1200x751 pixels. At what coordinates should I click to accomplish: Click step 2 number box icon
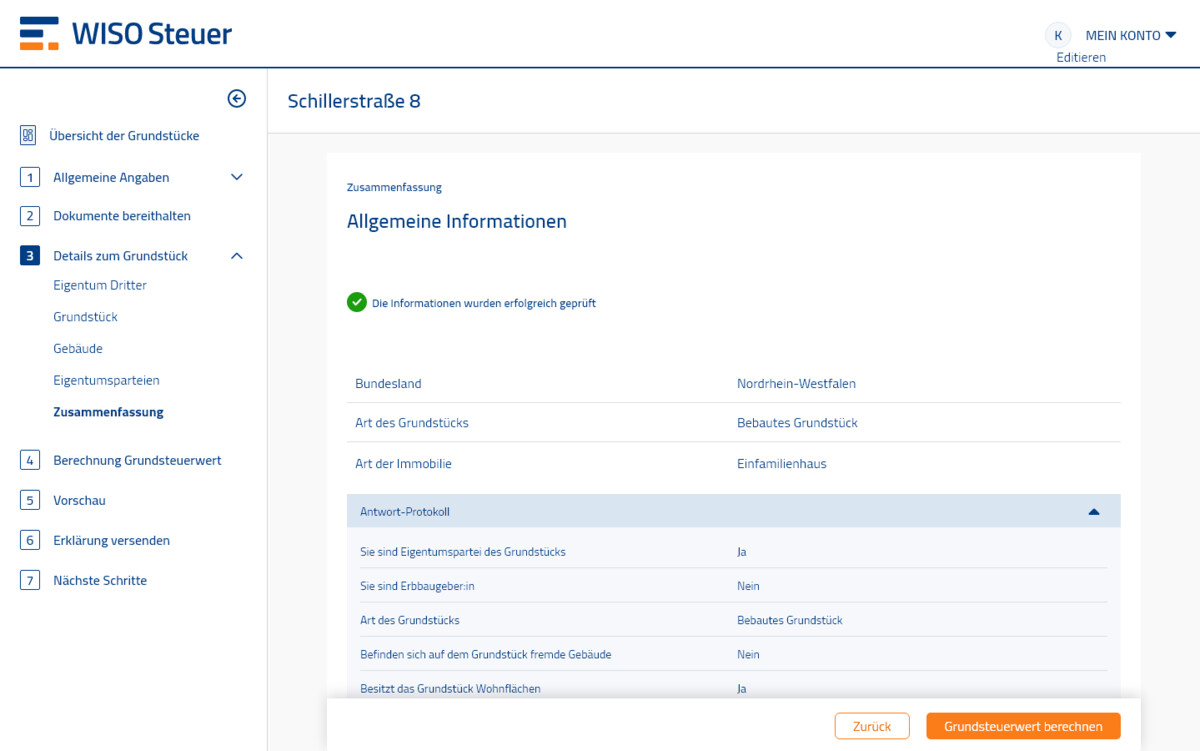click(x=30, y=216)
